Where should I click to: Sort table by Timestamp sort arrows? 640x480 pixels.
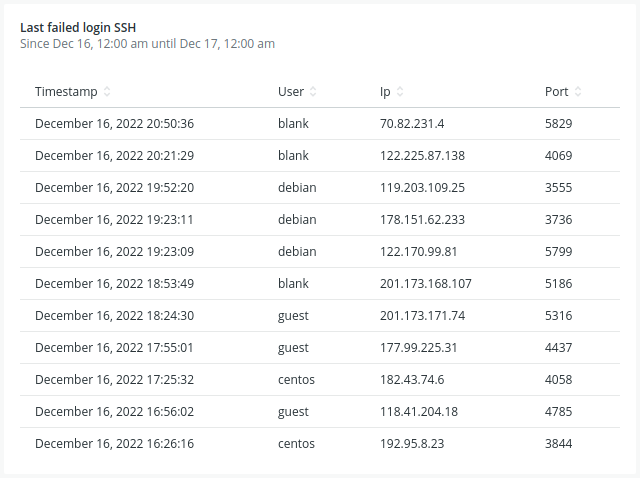107,91
